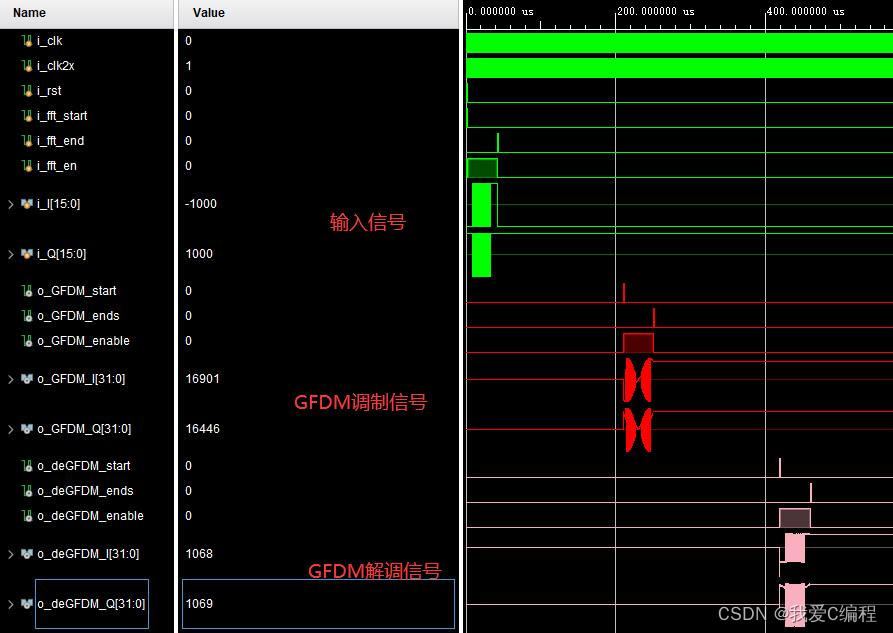Click the 16901 value of o_GFDM_I

(202, 379)
